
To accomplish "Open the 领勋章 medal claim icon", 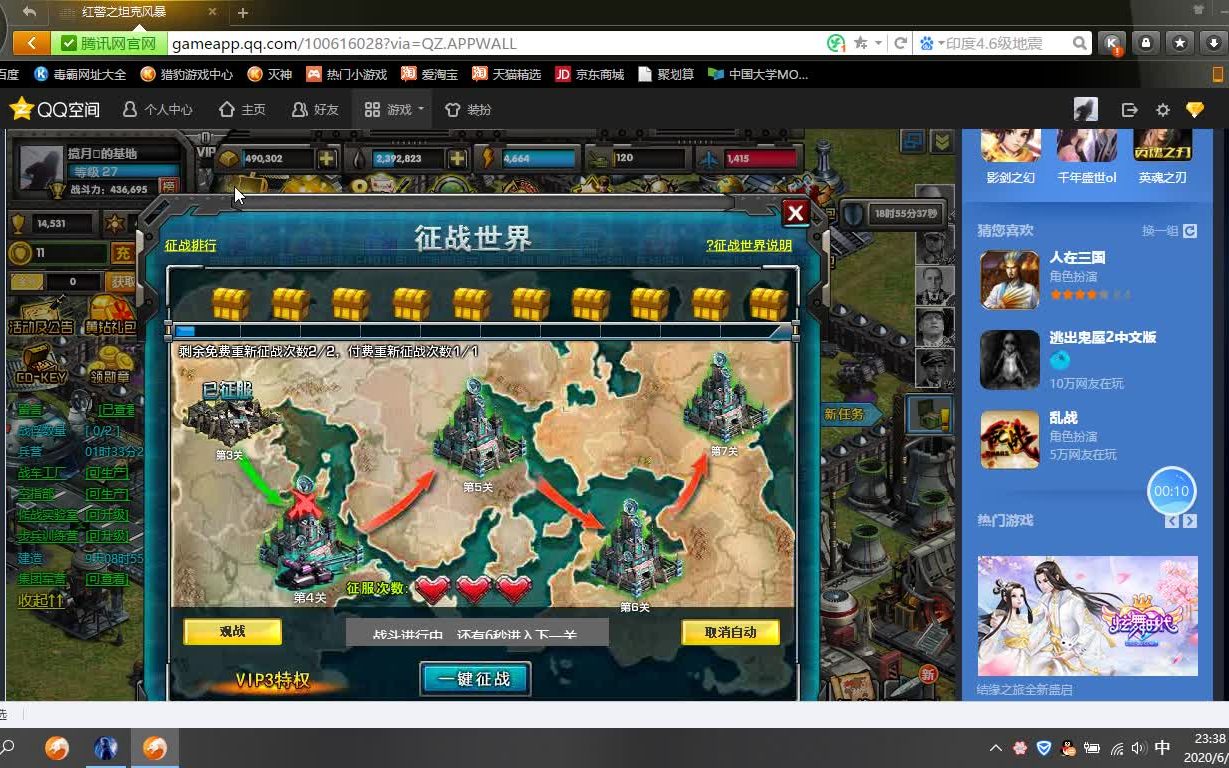I will click(110, 365).
